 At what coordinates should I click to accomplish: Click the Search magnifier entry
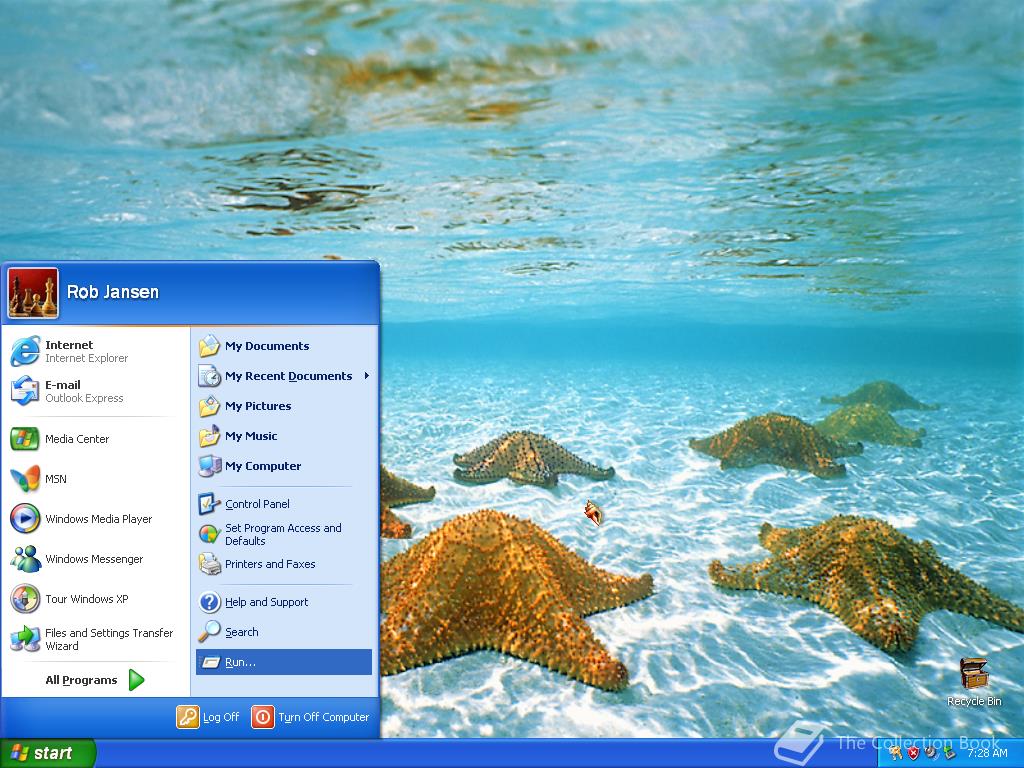(x=284, y=632)
